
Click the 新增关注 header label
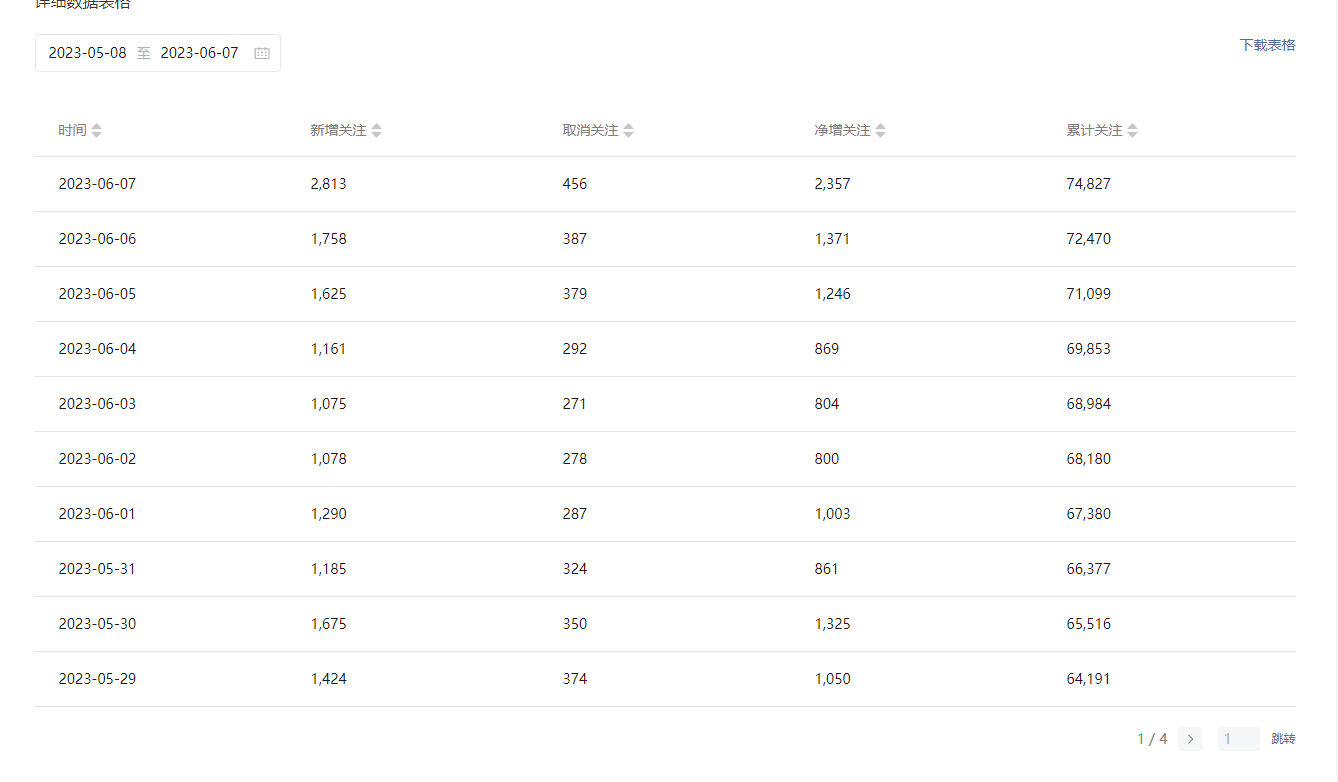click(338, 131)
